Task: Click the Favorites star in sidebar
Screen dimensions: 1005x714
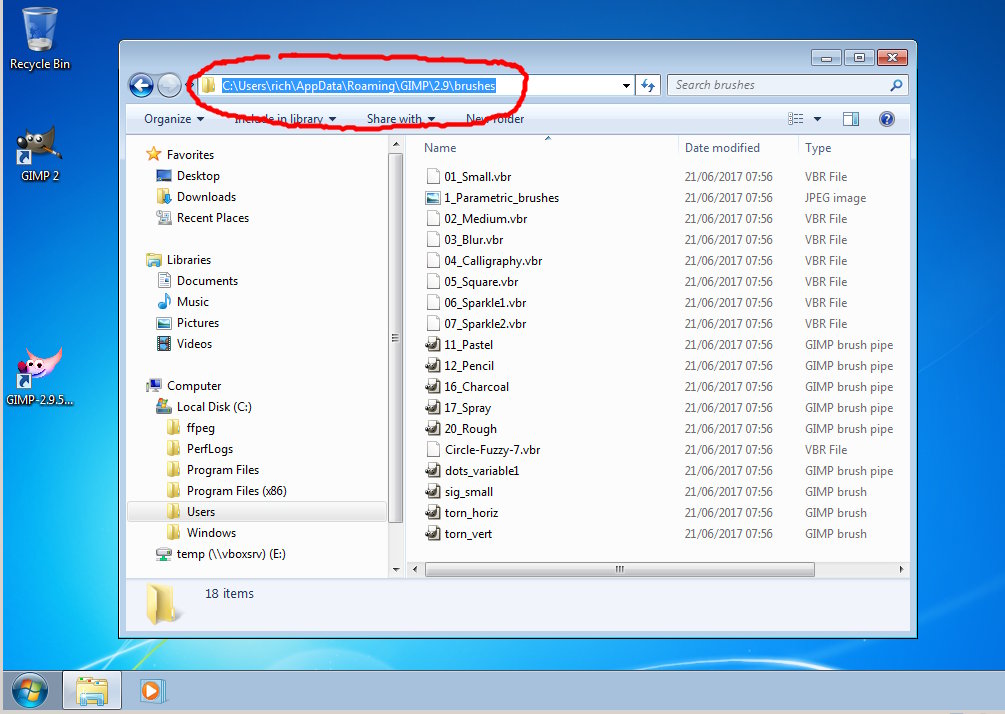Action: [x=153, y=154]
